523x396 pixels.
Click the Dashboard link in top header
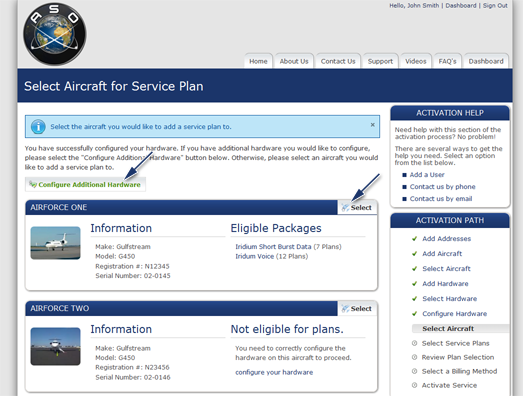461,6
